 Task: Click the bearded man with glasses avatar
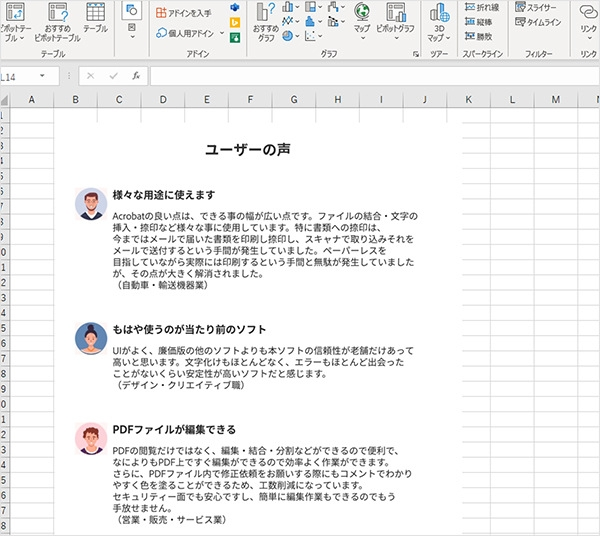[91, 204]
